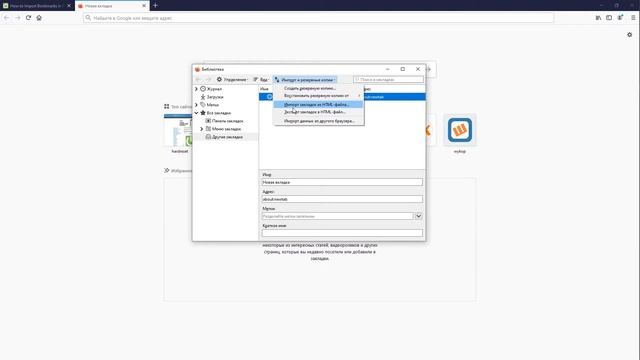Click the bookmarks search field in Library
Screen dimensions: 640x360
(x=389, y=80)
